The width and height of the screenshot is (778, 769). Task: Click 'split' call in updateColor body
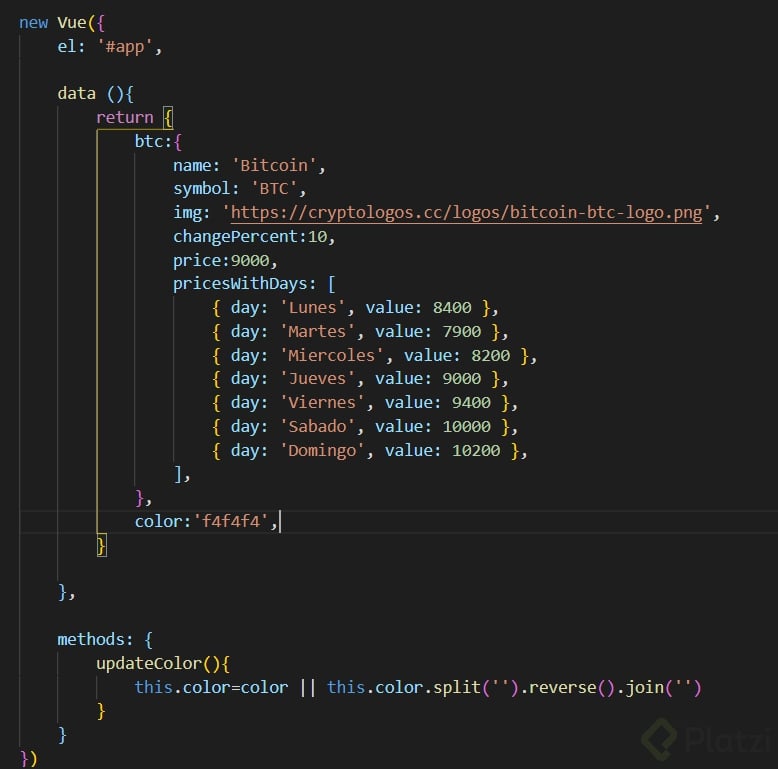[x=456, y=687]
